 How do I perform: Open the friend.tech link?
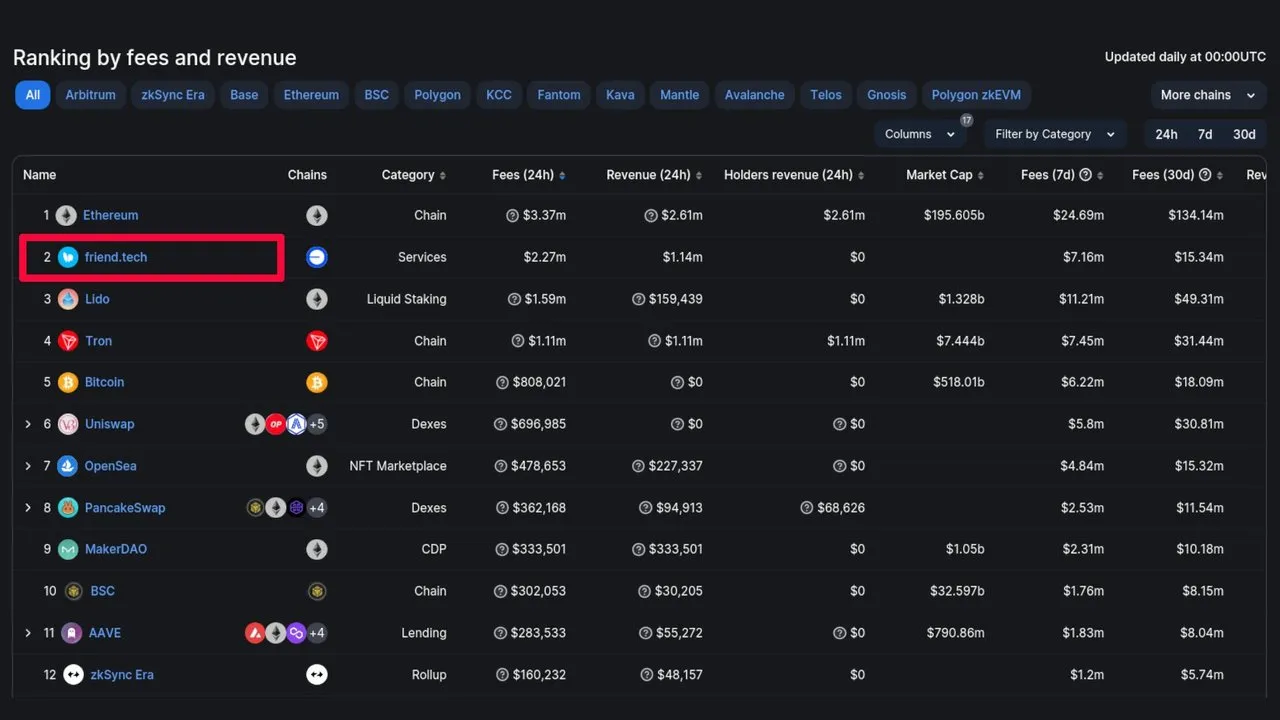[x=116, y=257]
